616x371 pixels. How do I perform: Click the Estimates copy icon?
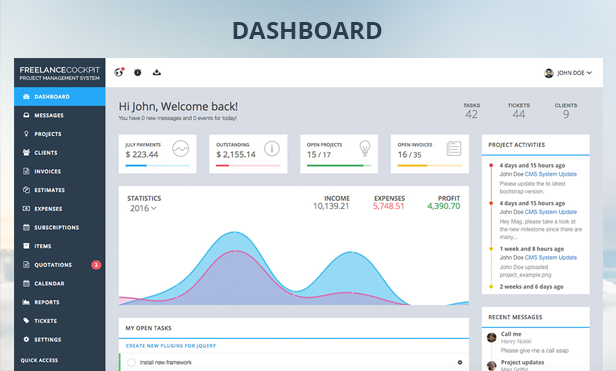(26, 190)
